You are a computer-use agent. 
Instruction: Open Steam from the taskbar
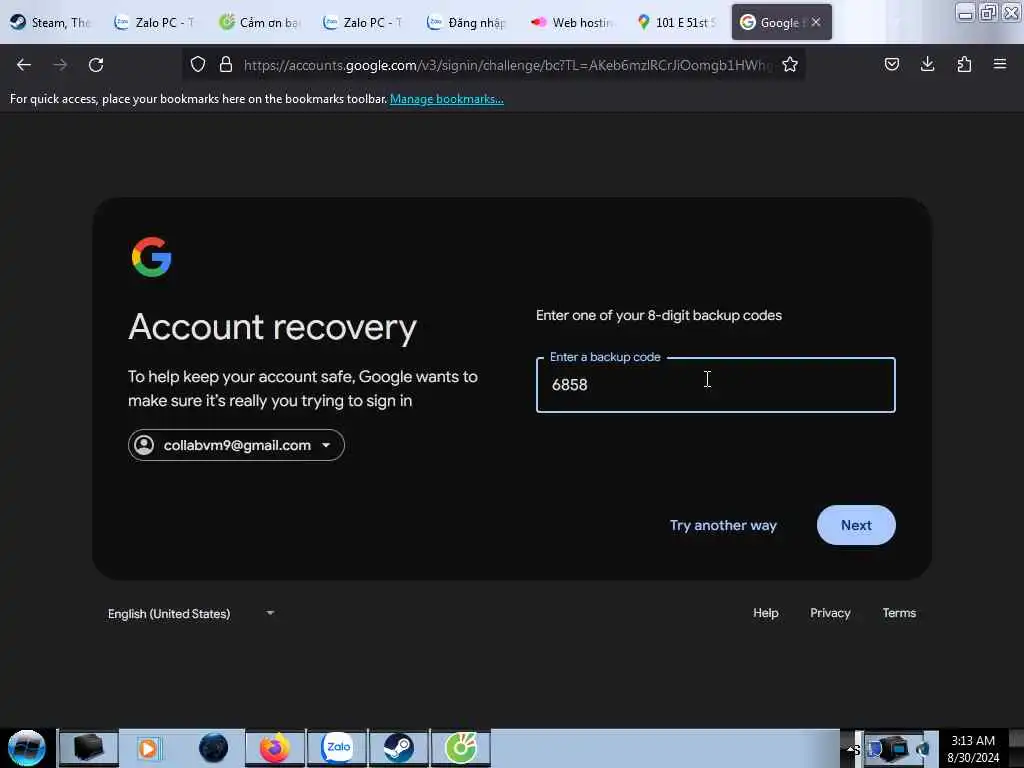click(398, 748)
